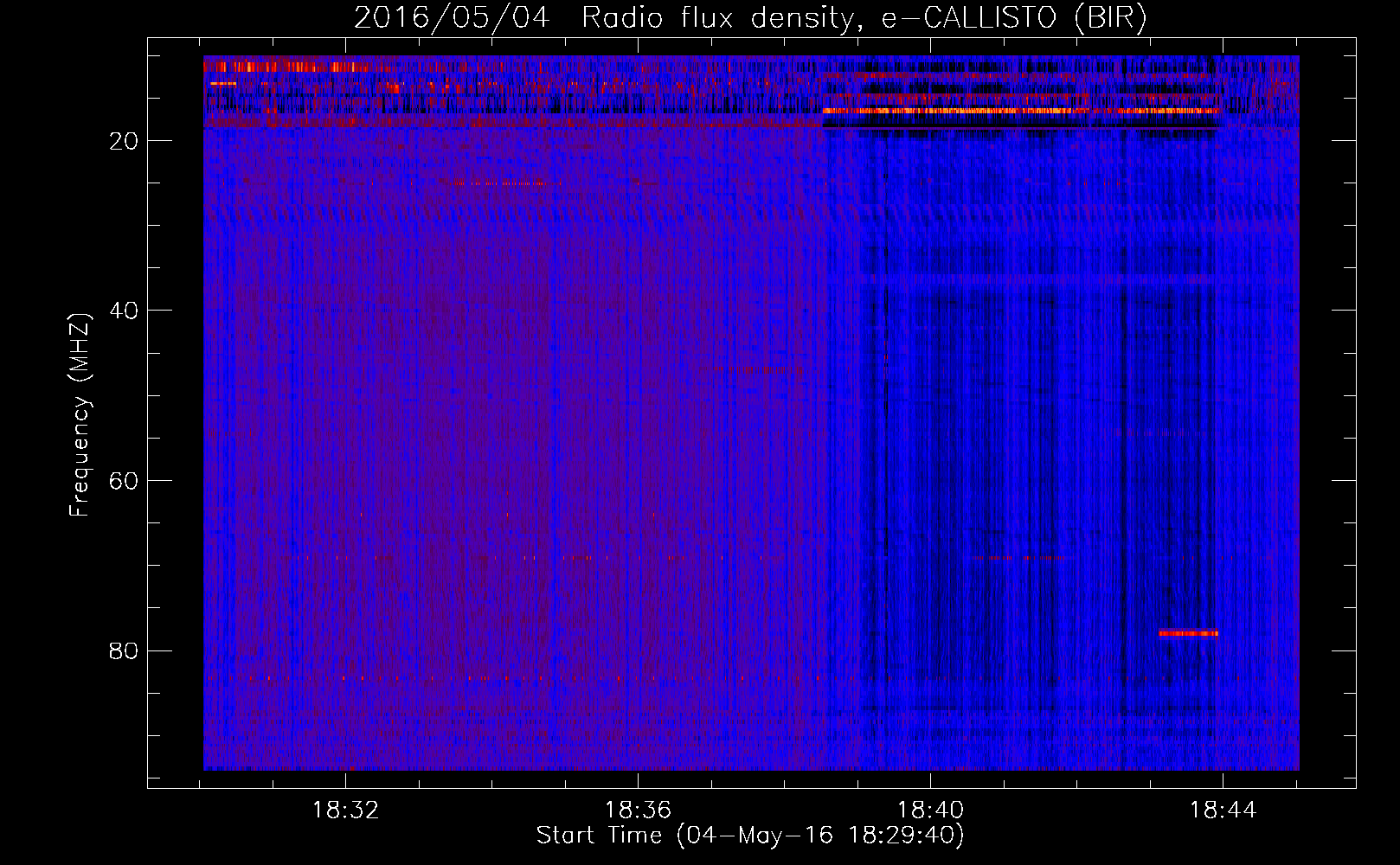Click the bright red burst near 78 MHz
Viewport: 1400px width, 865px height.
pyautogui.click(x=1188, y=633)
